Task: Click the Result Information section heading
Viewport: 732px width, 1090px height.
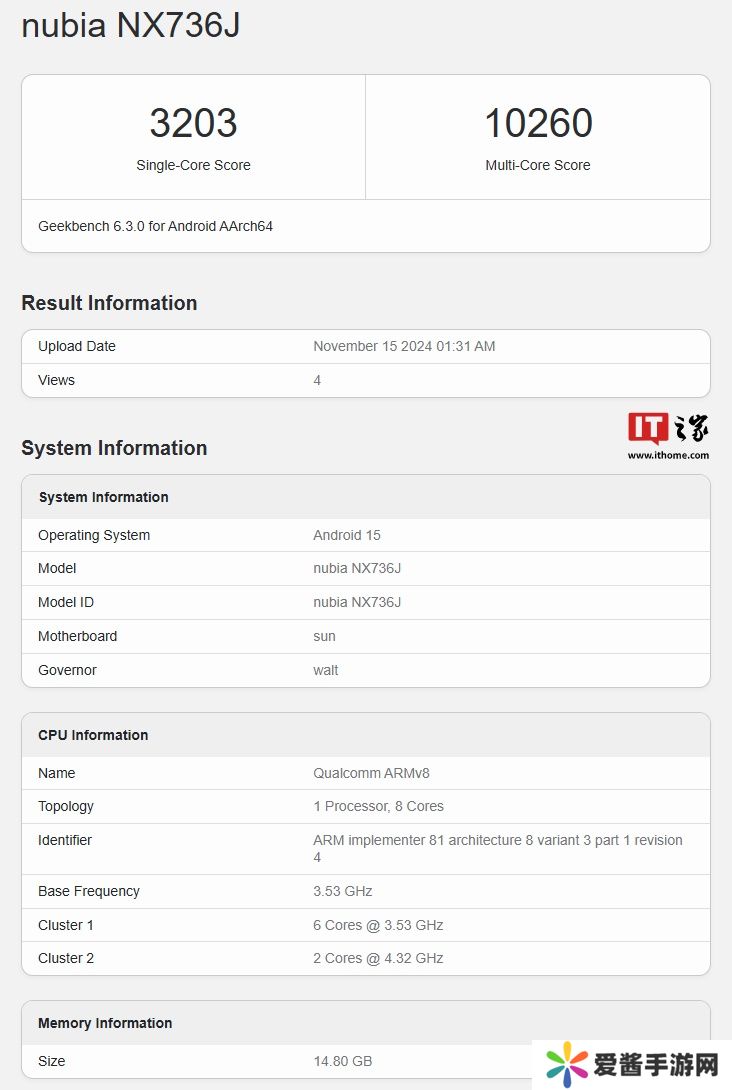Action: point(109,303)
